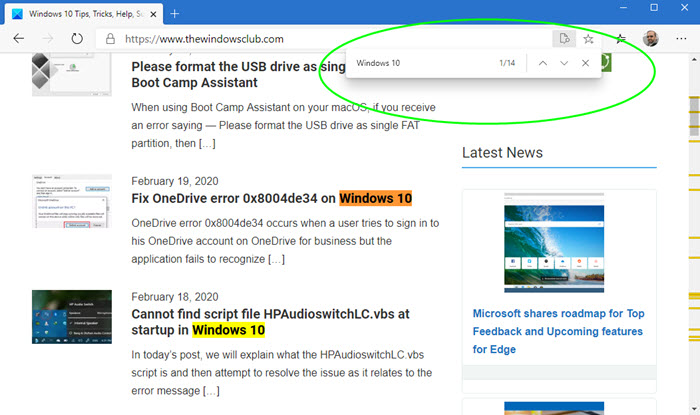Click the find box containing Windows 10
This screenshot has height=415, width=700.
[424, 63]
